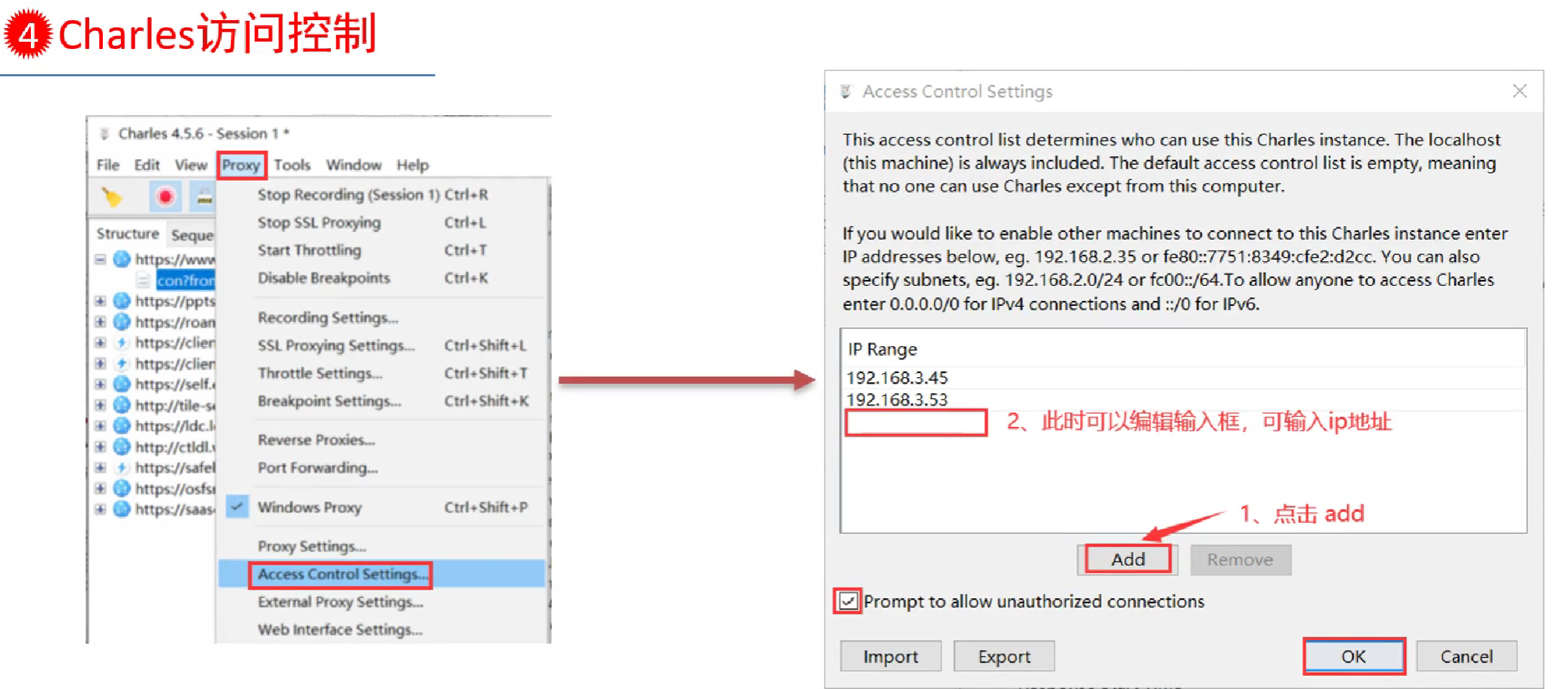This screenshot has width=1568, height=689.
Task: Confirm the dialog with OK
Action: pos(1354,657)
